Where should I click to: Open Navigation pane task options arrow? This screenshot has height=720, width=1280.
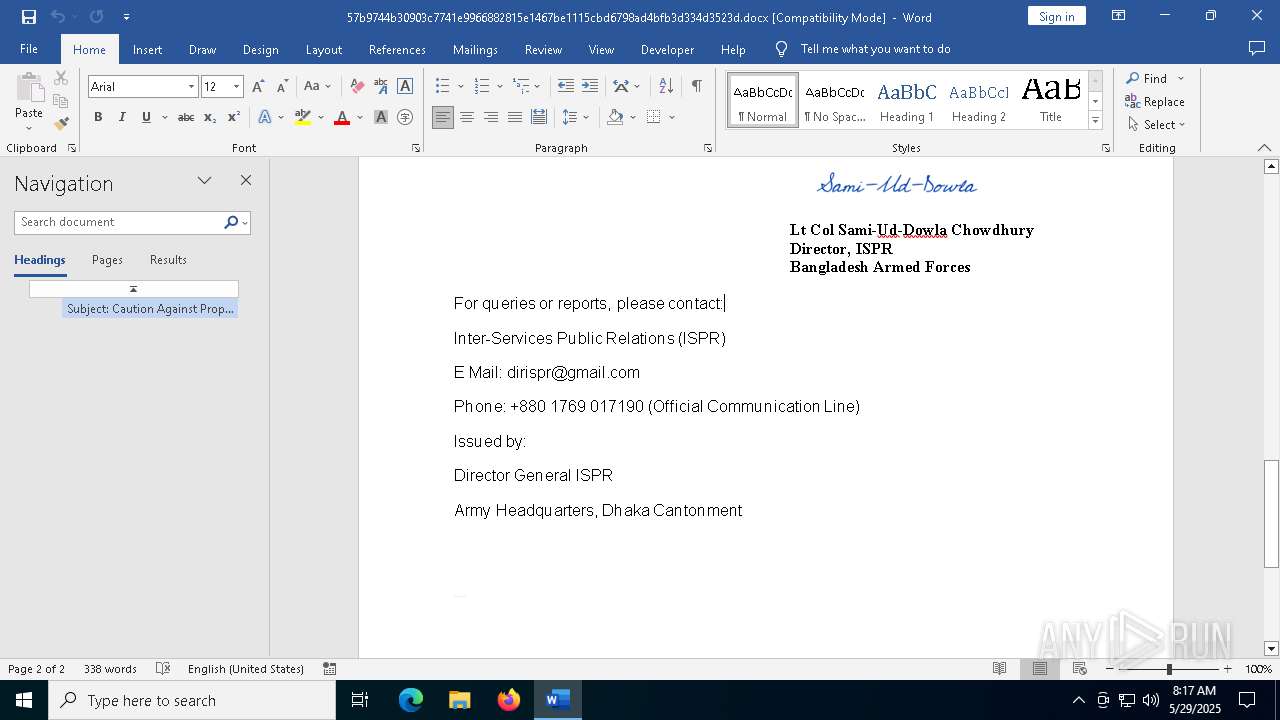click(x=204, y=181)
